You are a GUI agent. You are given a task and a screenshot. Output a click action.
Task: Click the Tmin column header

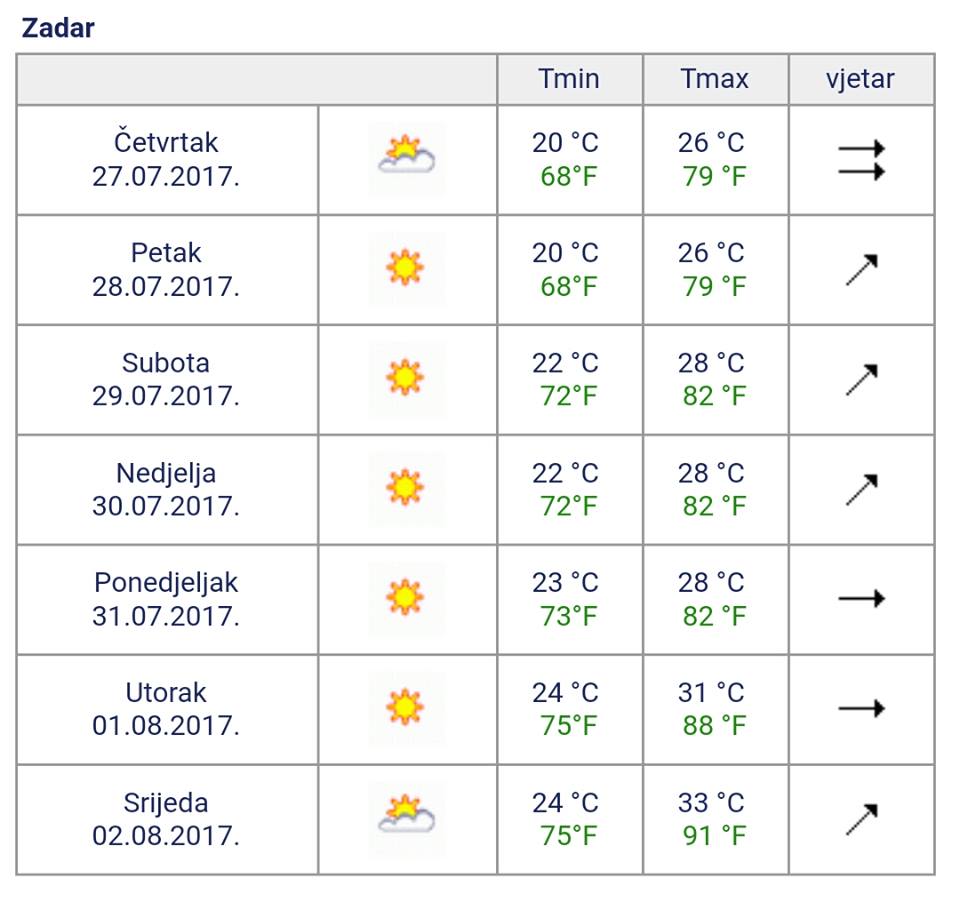(x=569, y=79)
